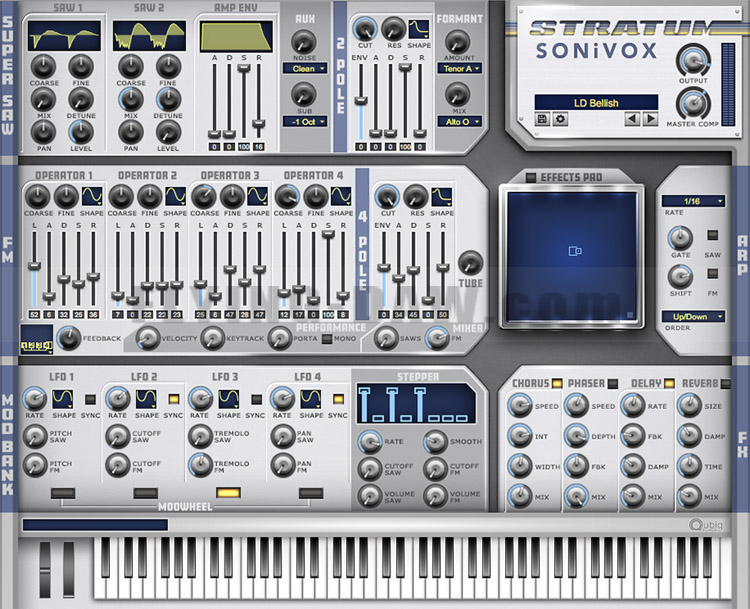The image size is (750, 609).
Task: Click the Amp Env Release value 16
Action: coord(259,147)
